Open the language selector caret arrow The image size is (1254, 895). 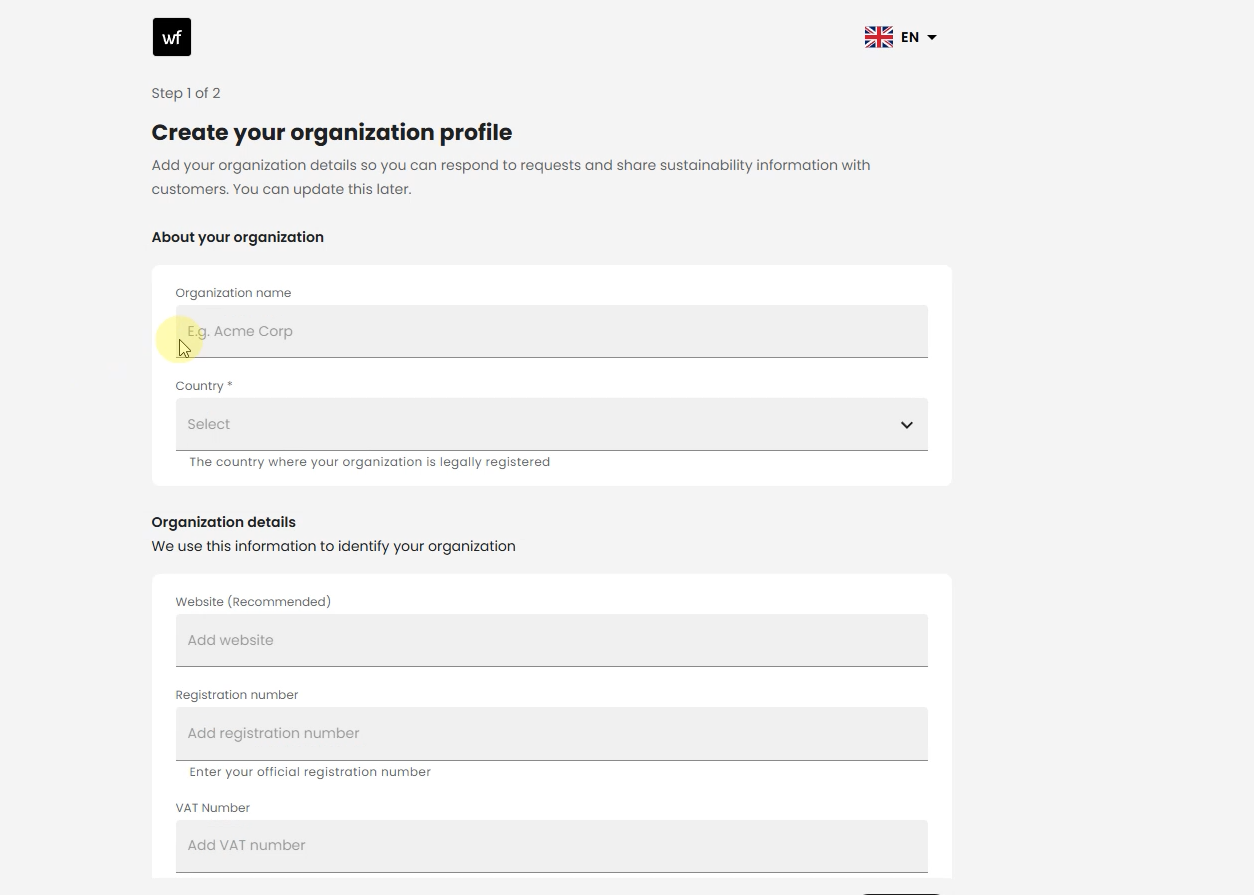coord(932,37)
